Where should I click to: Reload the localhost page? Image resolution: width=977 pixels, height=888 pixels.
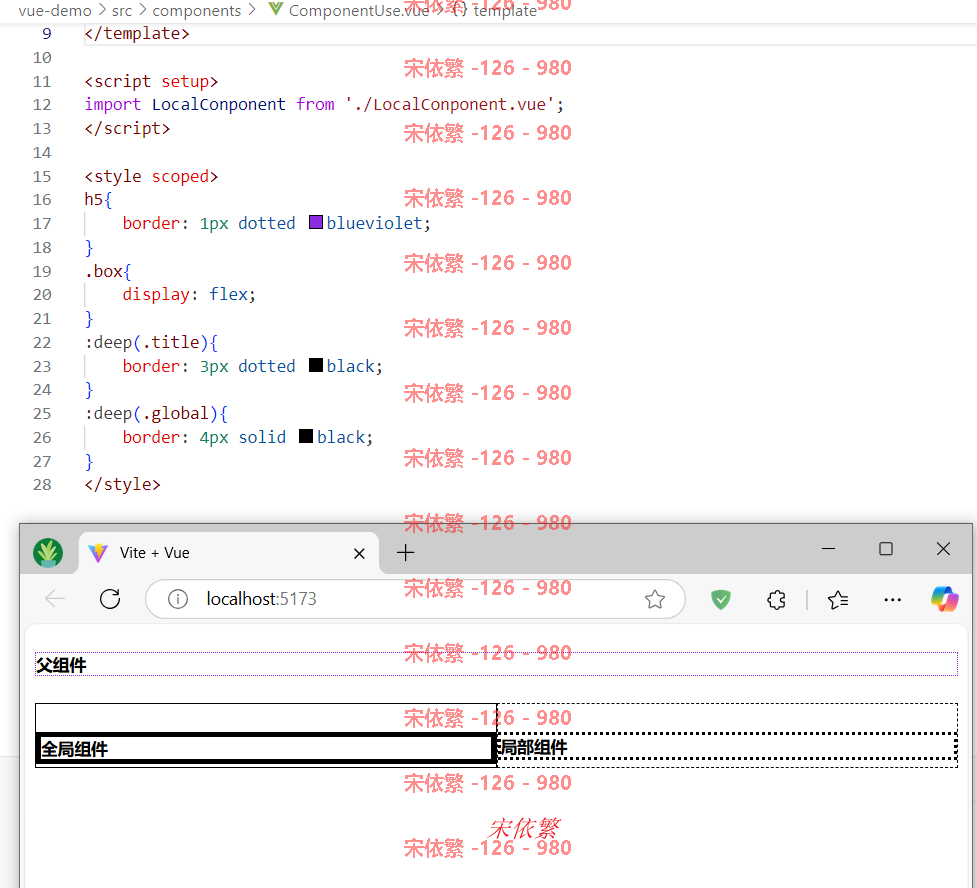(x=110, y=599)
